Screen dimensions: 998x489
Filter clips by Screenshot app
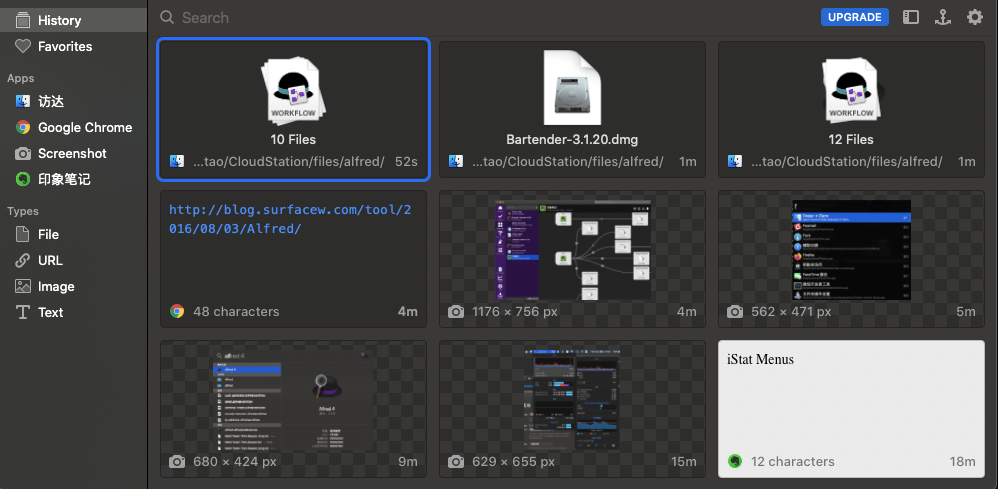tap(73, 153)
